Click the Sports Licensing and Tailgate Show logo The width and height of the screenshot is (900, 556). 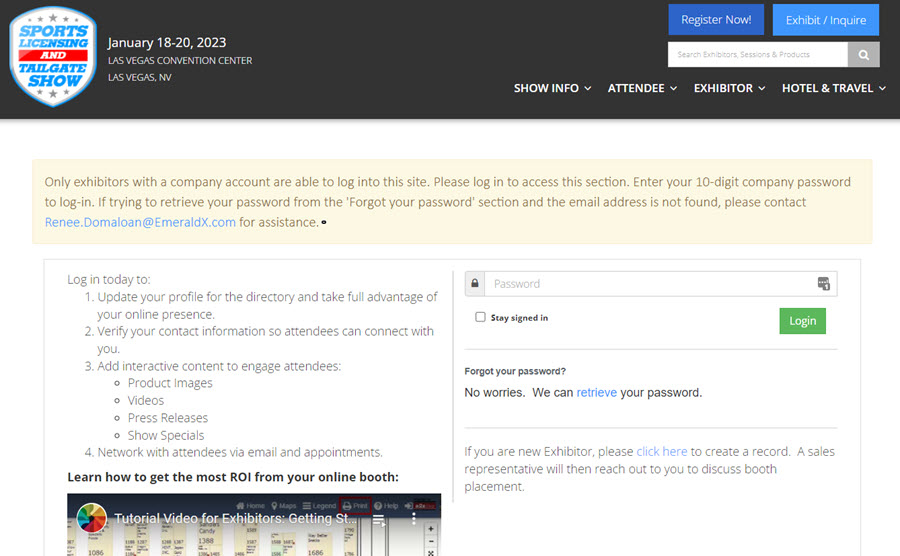[52, 56]
